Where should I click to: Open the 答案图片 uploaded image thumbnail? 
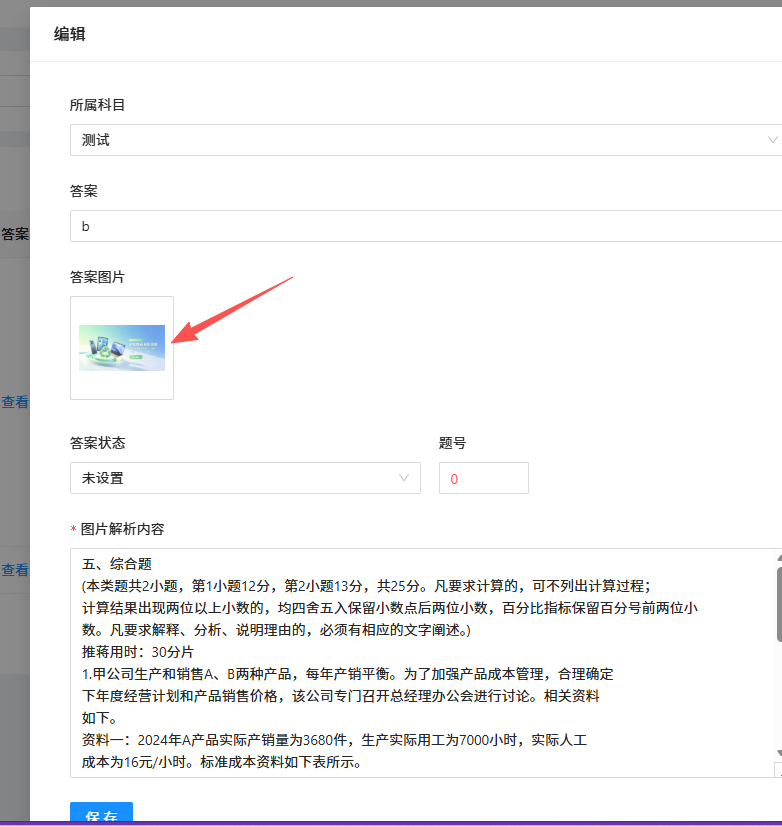122,348
